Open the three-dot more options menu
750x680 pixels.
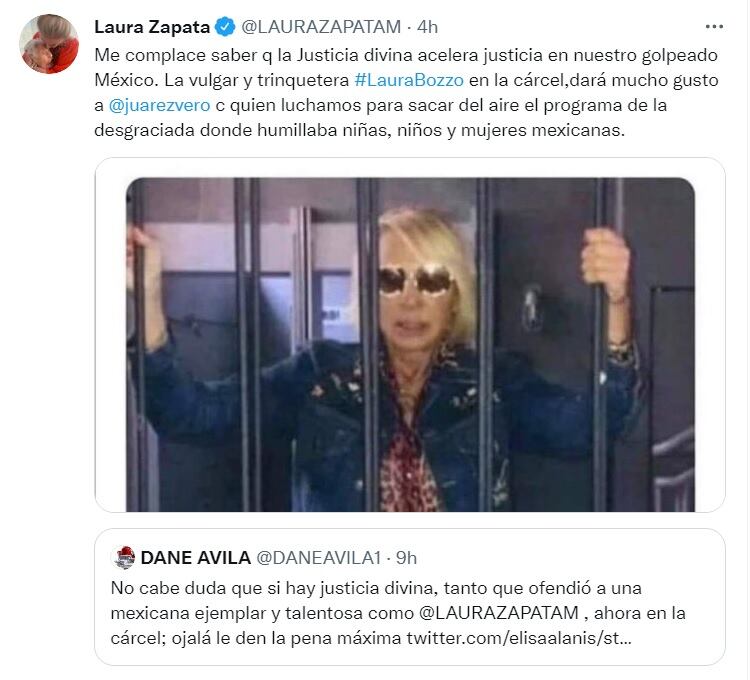(714, 27)
